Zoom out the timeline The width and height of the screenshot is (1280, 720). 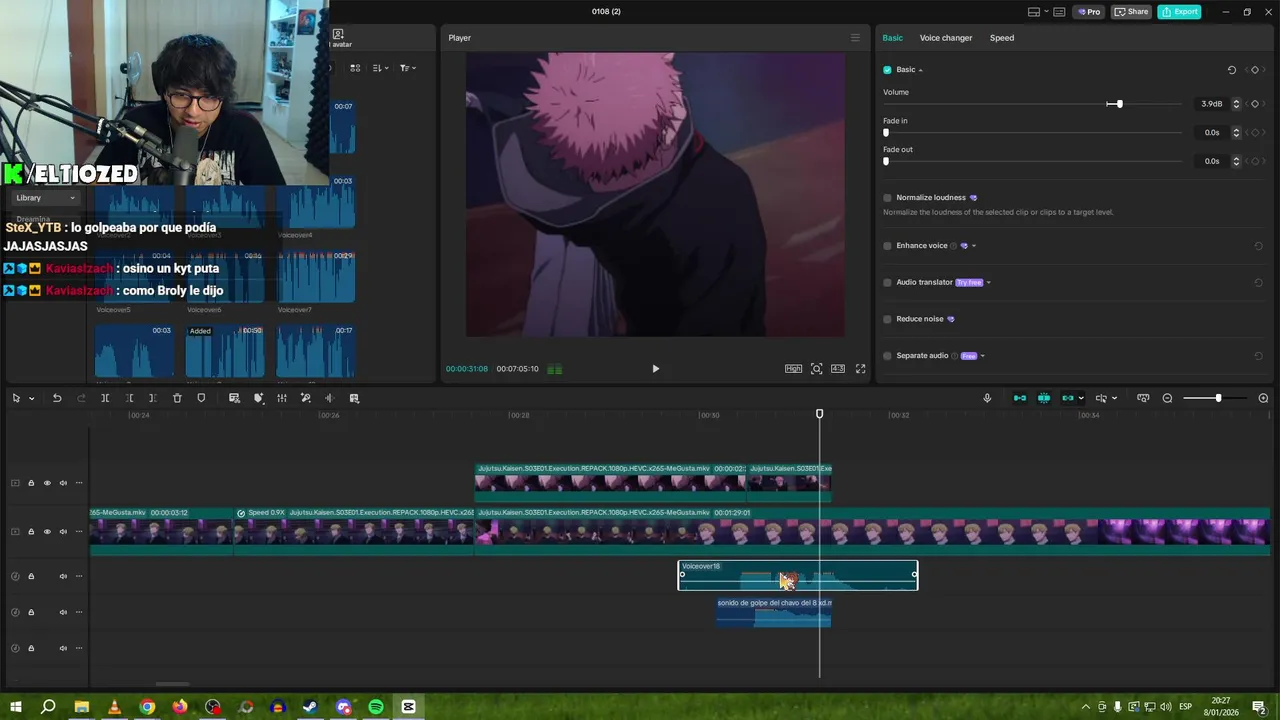[1167, 398]
